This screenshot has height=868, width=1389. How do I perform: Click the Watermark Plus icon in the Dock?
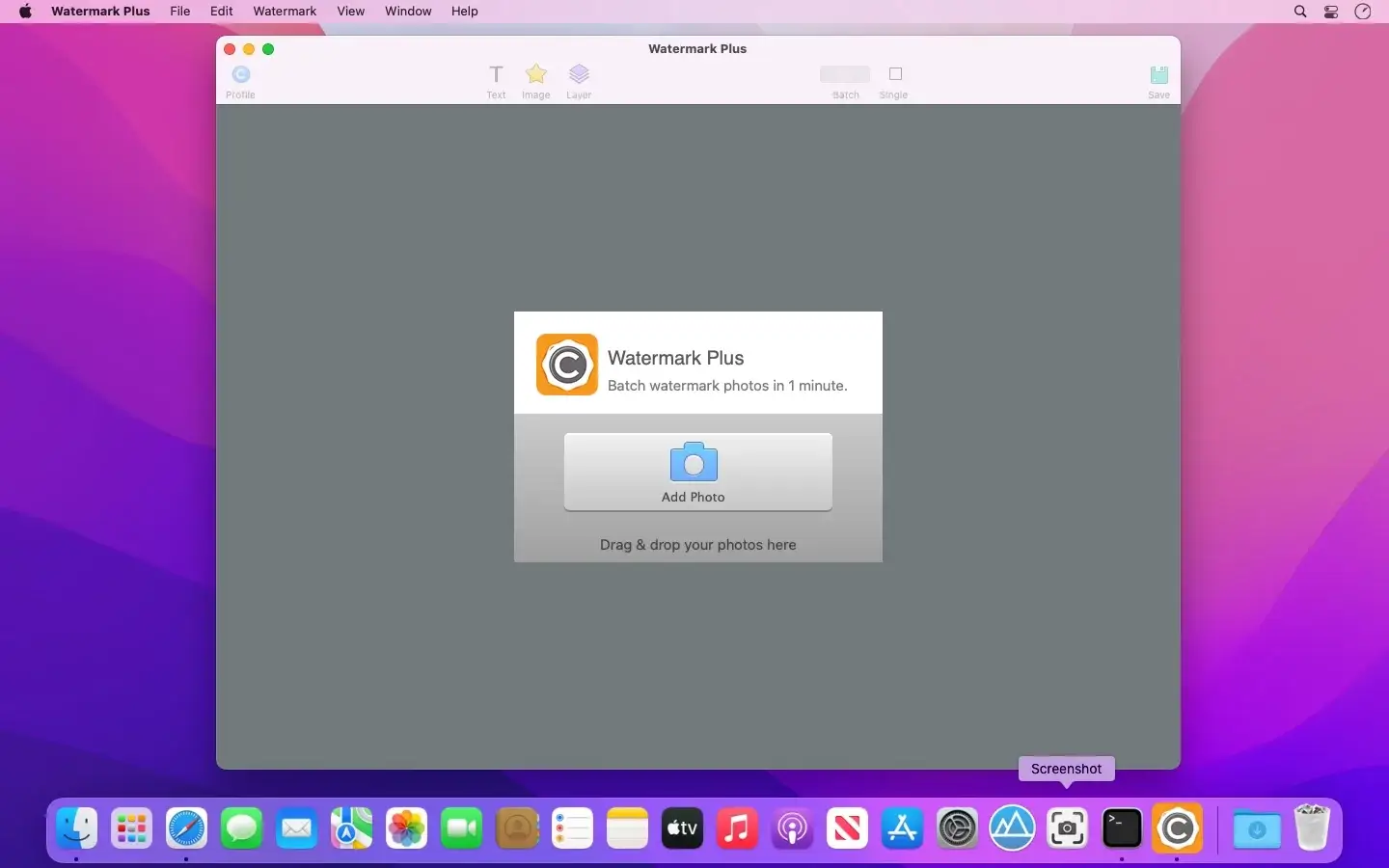(1177, 828)
